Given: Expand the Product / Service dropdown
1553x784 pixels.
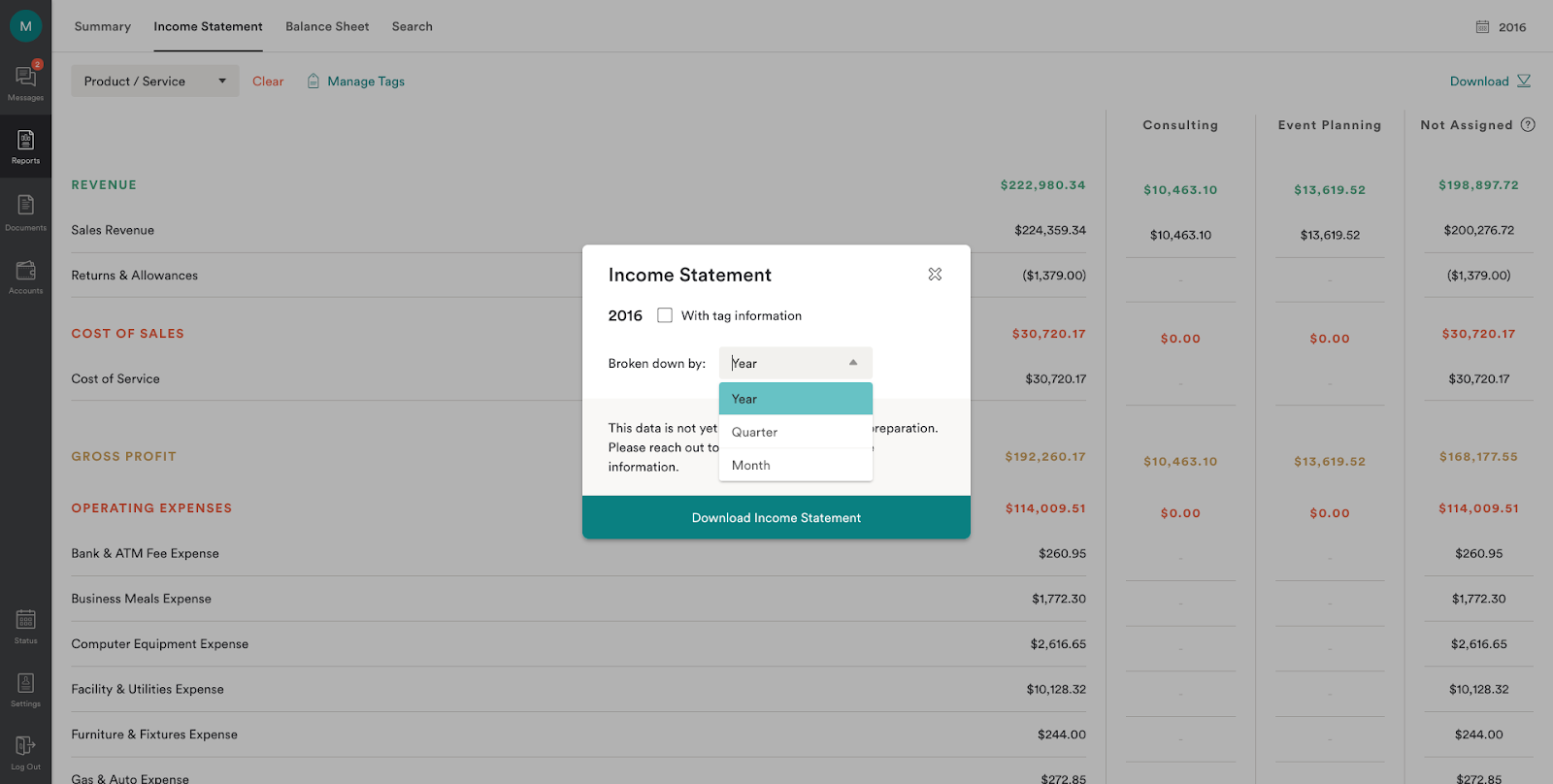Looking at the screenshot, I should point(154,82).
